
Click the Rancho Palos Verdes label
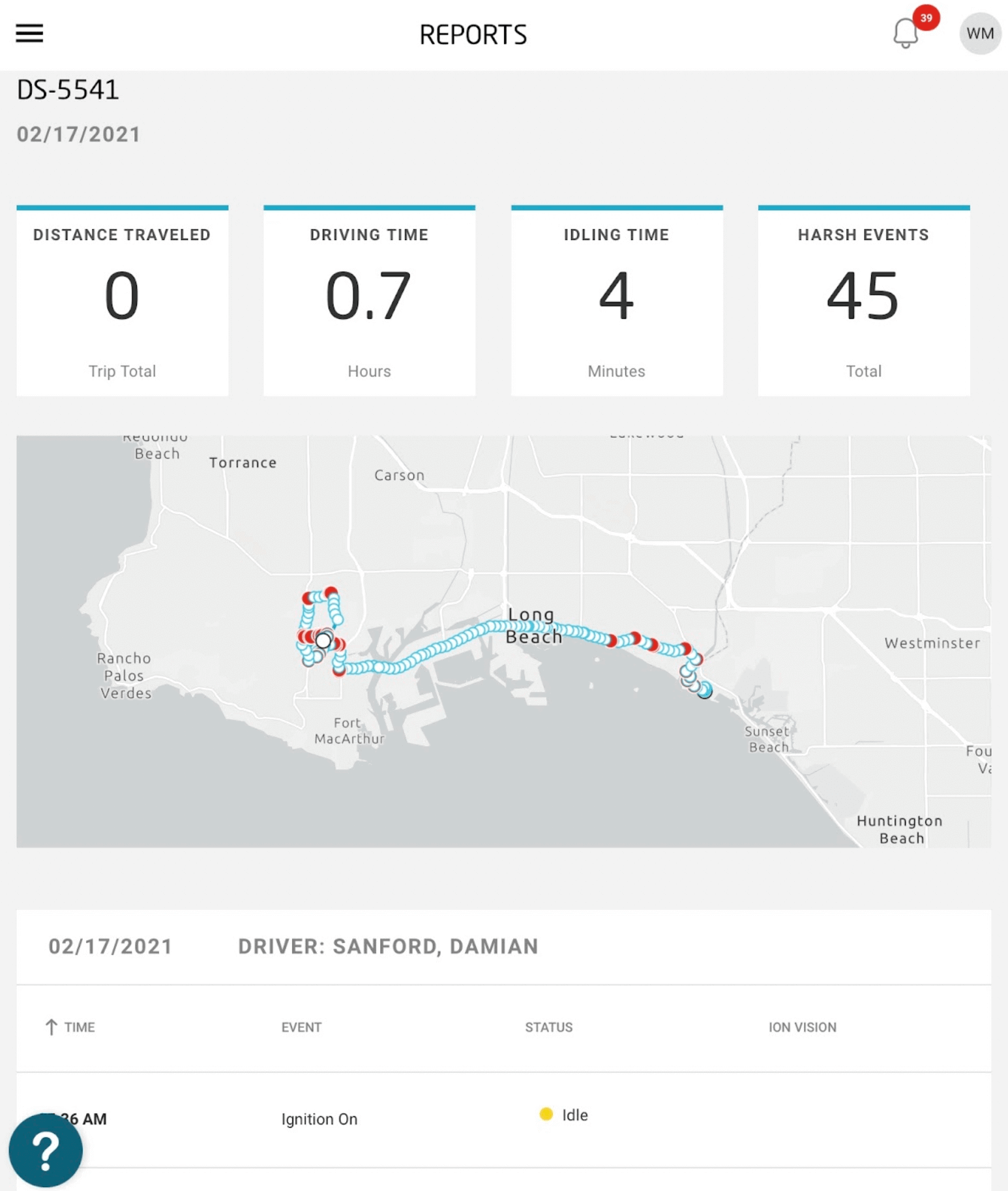click(x=125, y=676)
